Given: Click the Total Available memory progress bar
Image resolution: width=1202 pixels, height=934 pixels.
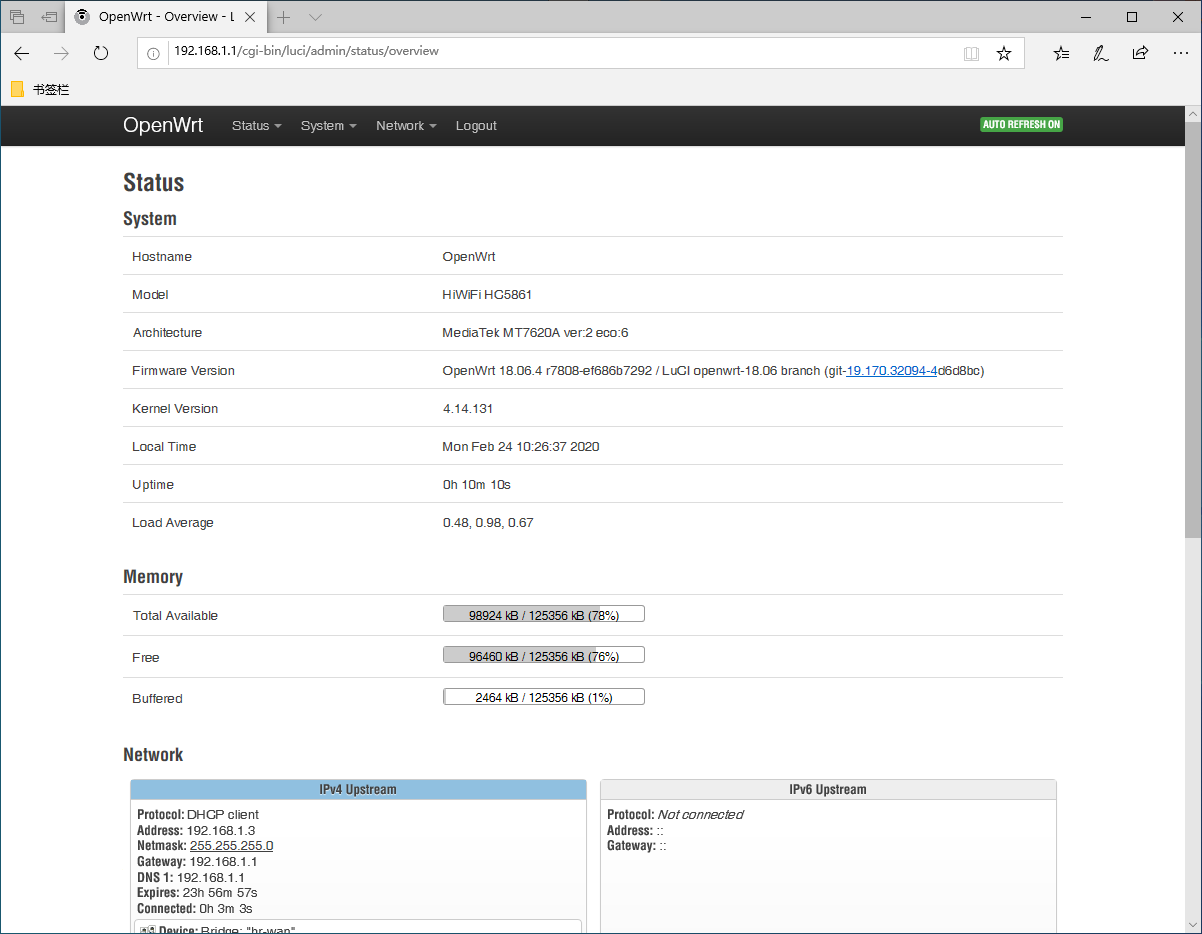Looking at the screenshot, I should click(544, 615).
